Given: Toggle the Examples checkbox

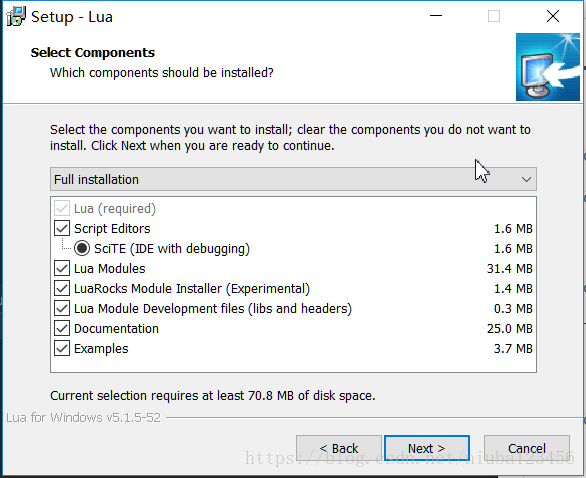Looking at the screenshot, I should point(62,348).
